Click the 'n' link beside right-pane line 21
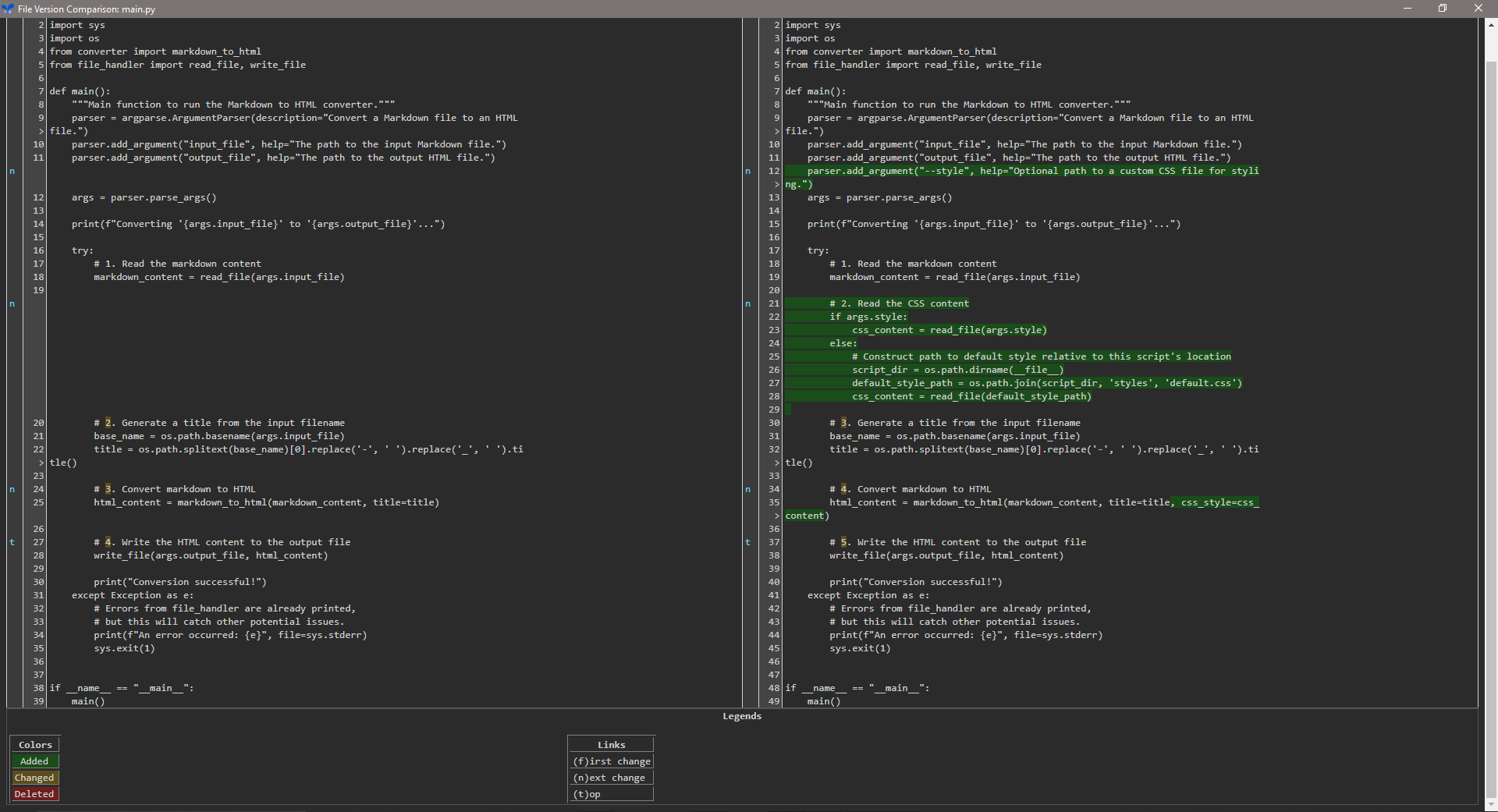 coord(747,304)
